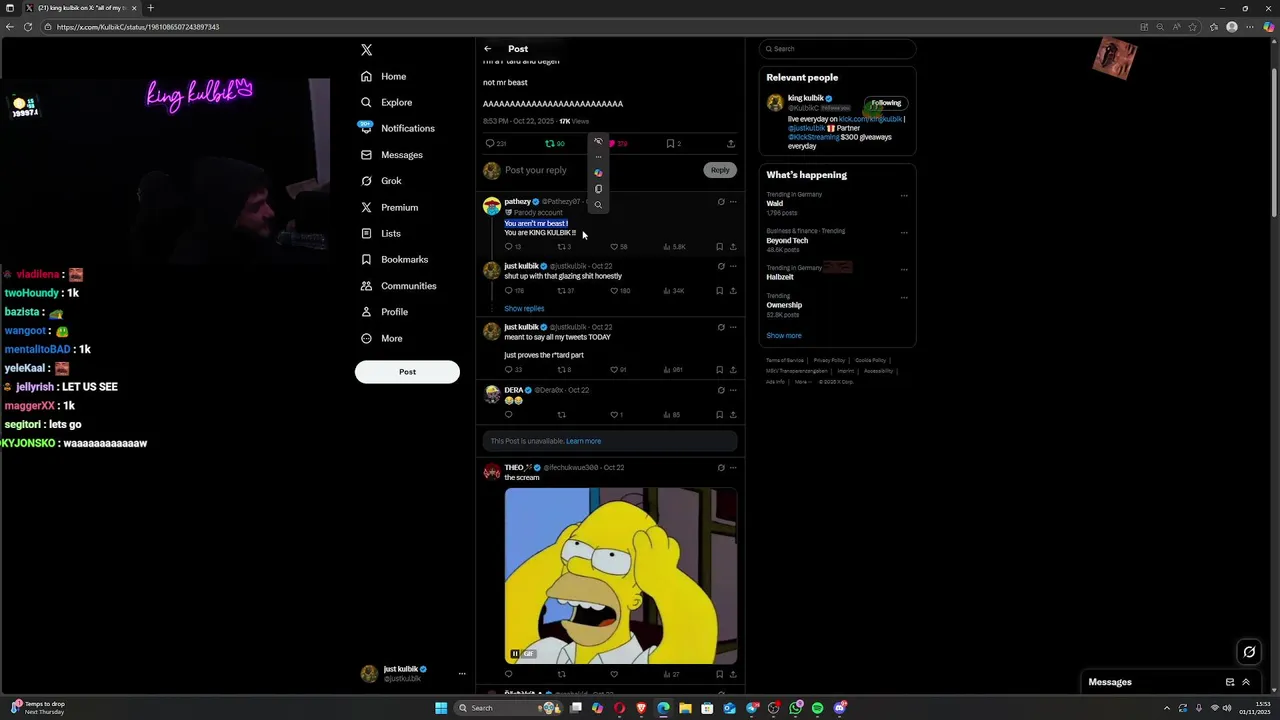
Task: Bookmark the 'meant to say' reply
Action: pos(719,370)
